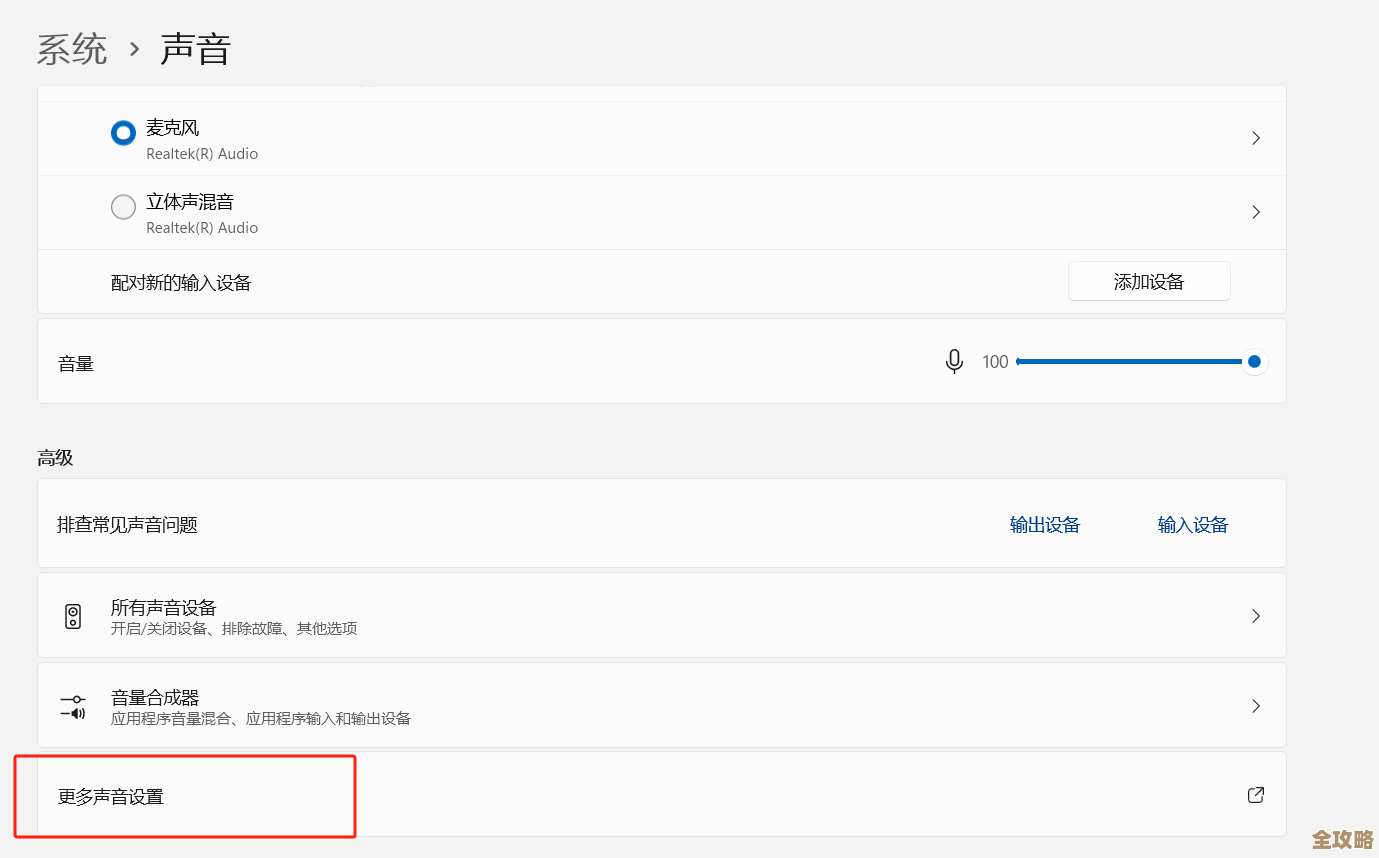Select the 立体声混音 radio button

tap(123, 207)
